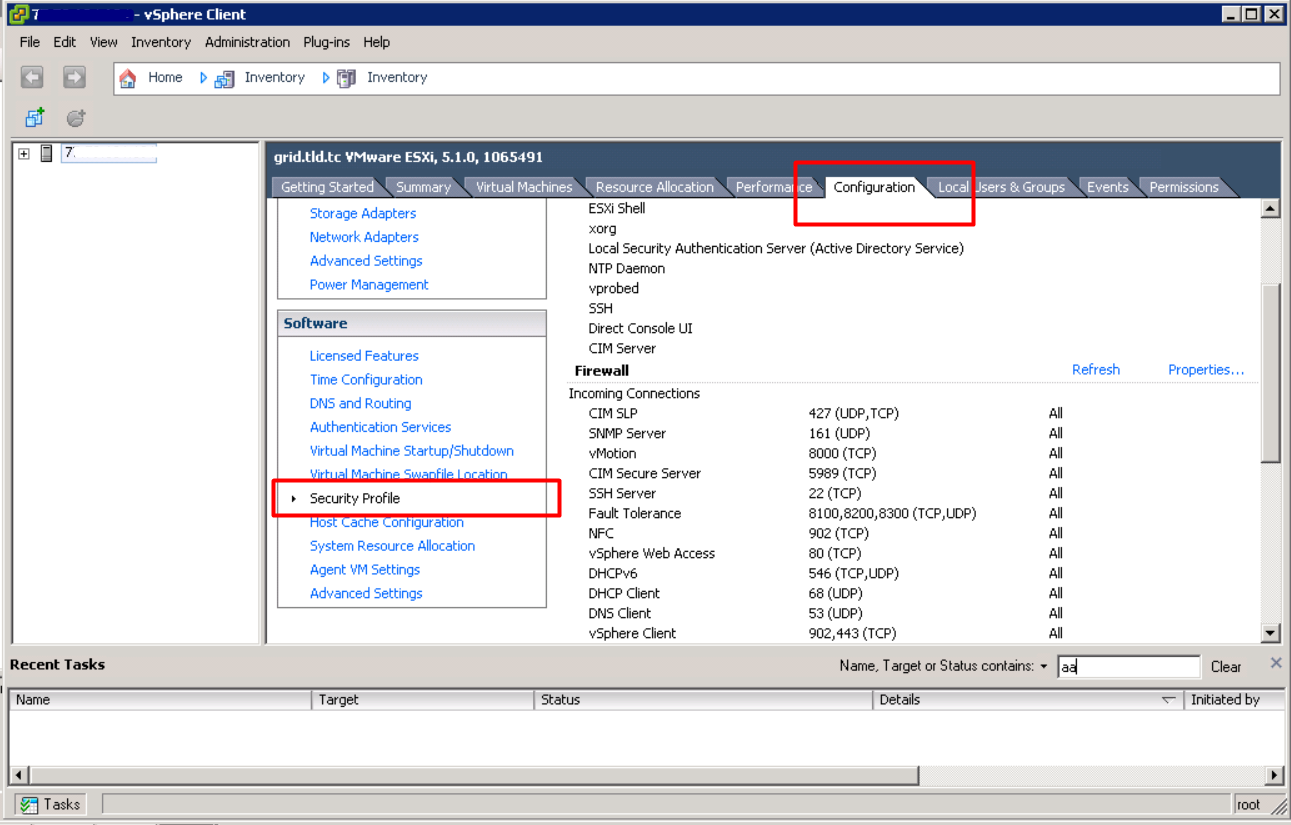
Task: Click the vSphere Client title bar logo
Action: click(x=18, y=14)
